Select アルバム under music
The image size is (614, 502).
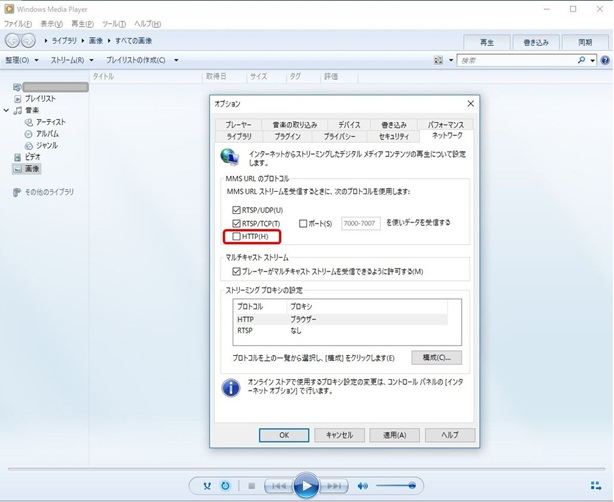pos(47,134)
